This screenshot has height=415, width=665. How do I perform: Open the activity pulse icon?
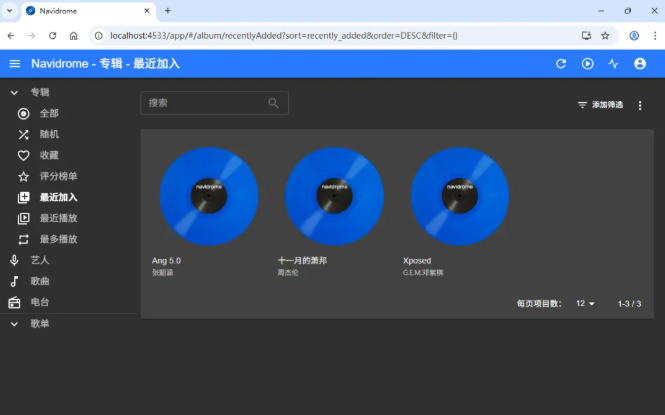(613, 64)
